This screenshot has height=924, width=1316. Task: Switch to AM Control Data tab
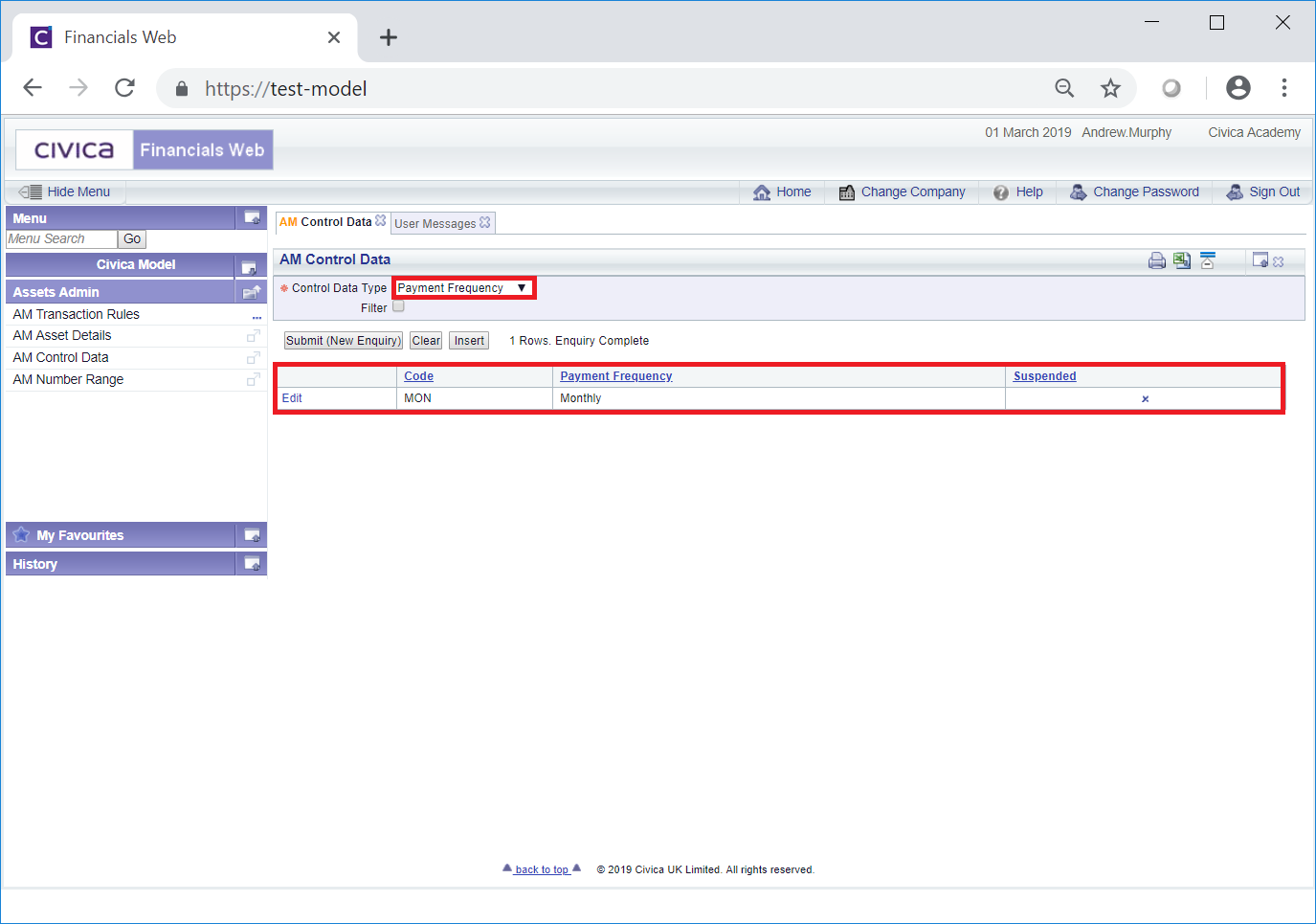coord(325,222)
